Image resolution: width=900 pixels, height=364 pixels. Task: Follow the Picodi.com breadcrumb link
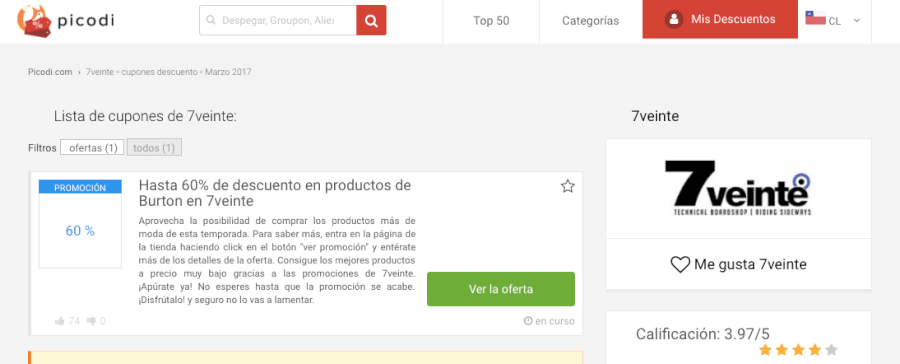[x=50, y=72]
